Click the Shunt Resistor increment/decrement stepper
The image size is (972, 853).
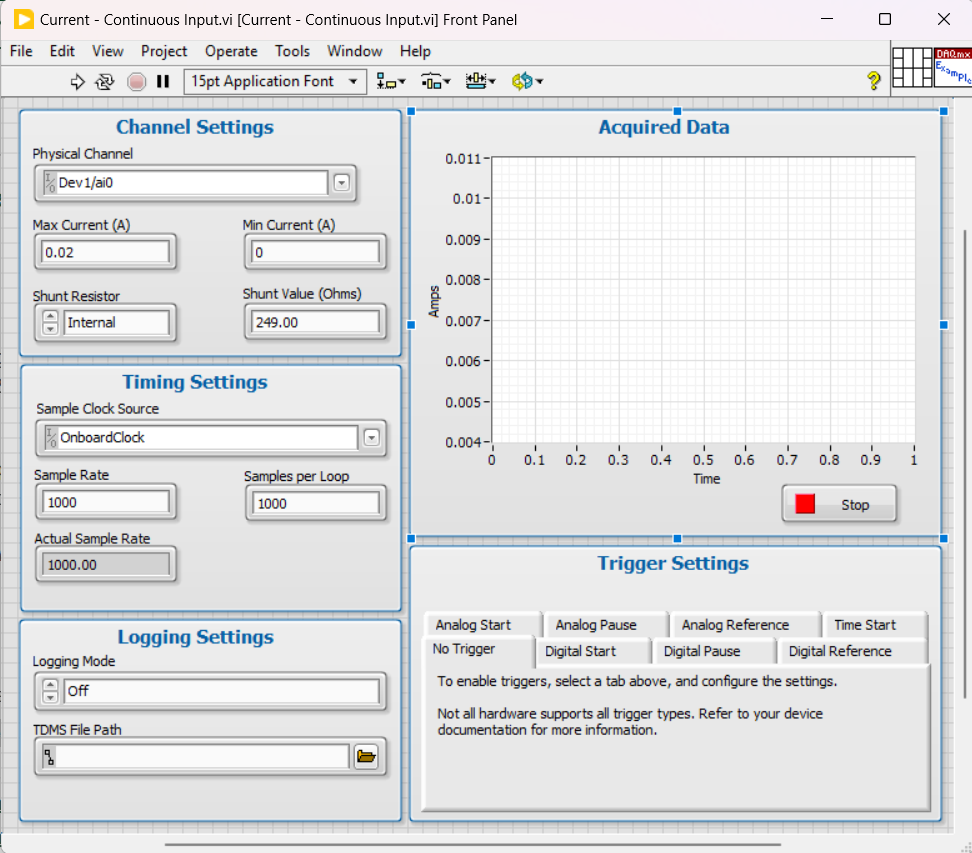pyautogui.click(x=50, y=322)
